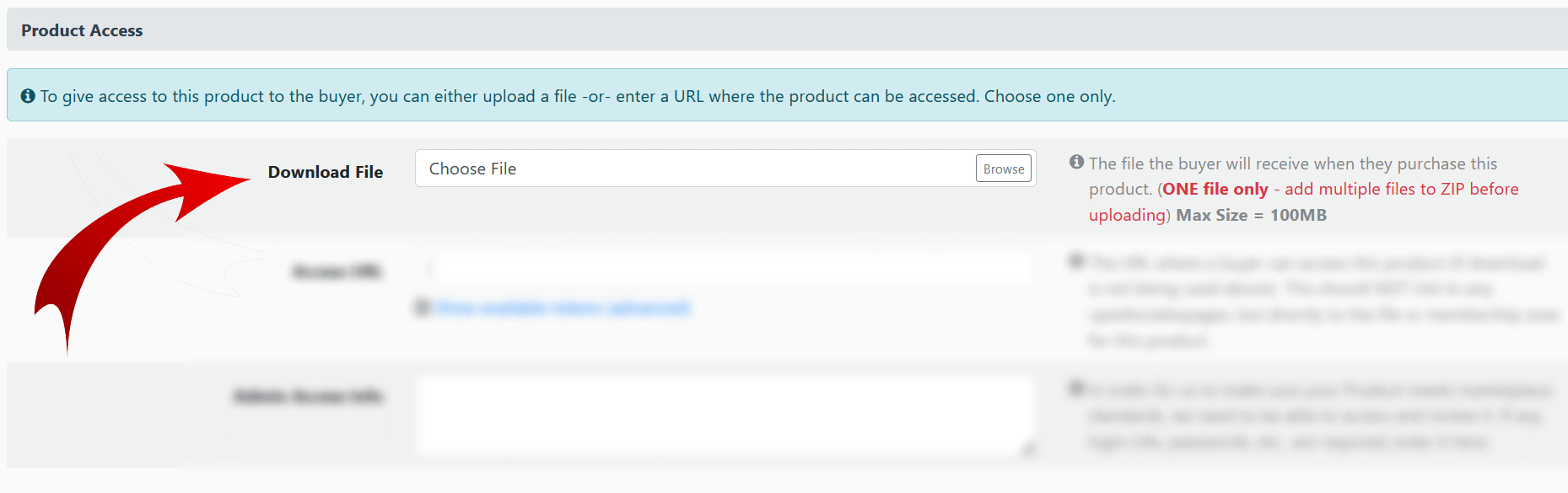
Task: Click the small icon before the Show available tokens link
Action: coord(423,308)
